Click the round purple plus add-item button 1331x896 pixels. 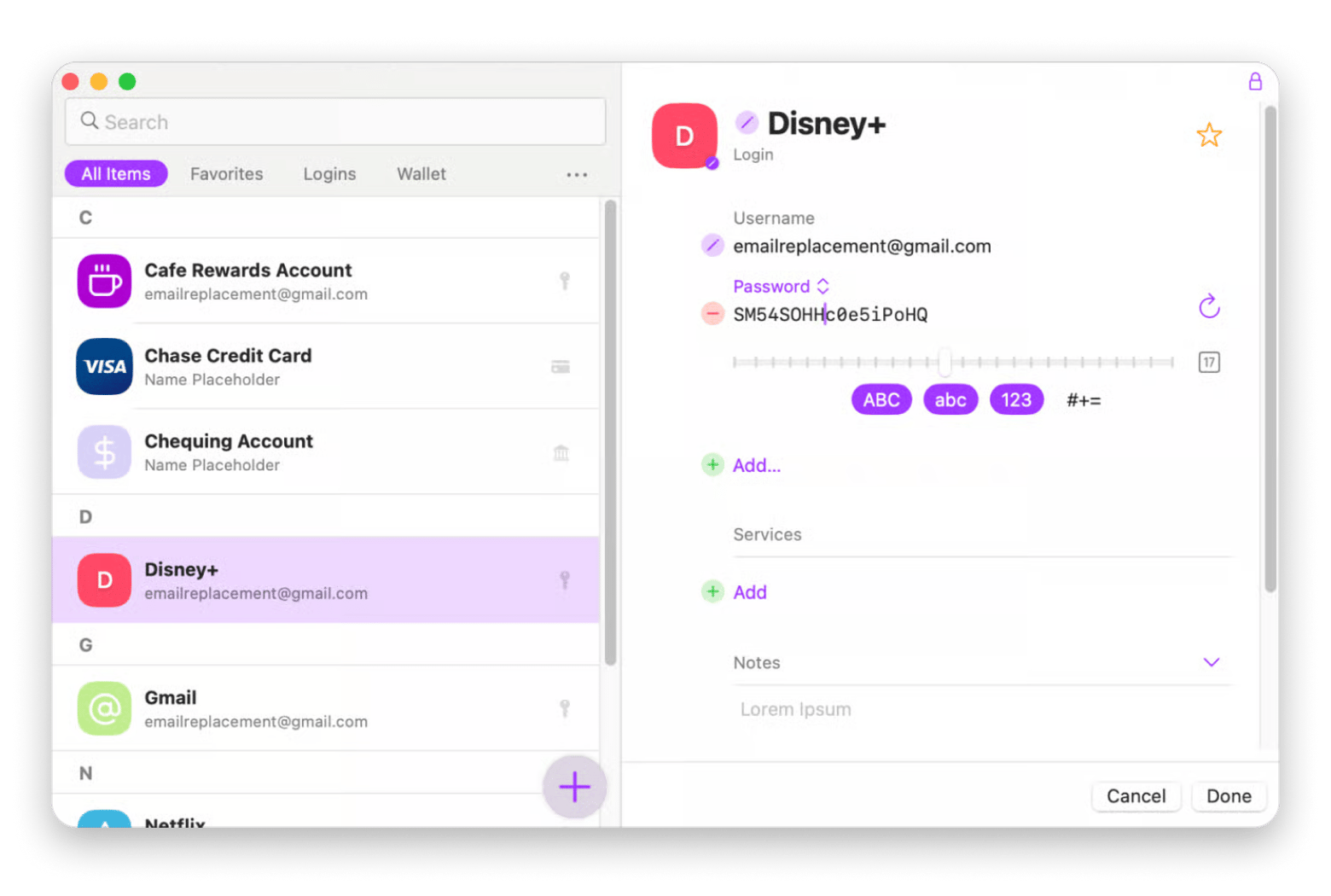pyautogui.click(x=574, y=787)
